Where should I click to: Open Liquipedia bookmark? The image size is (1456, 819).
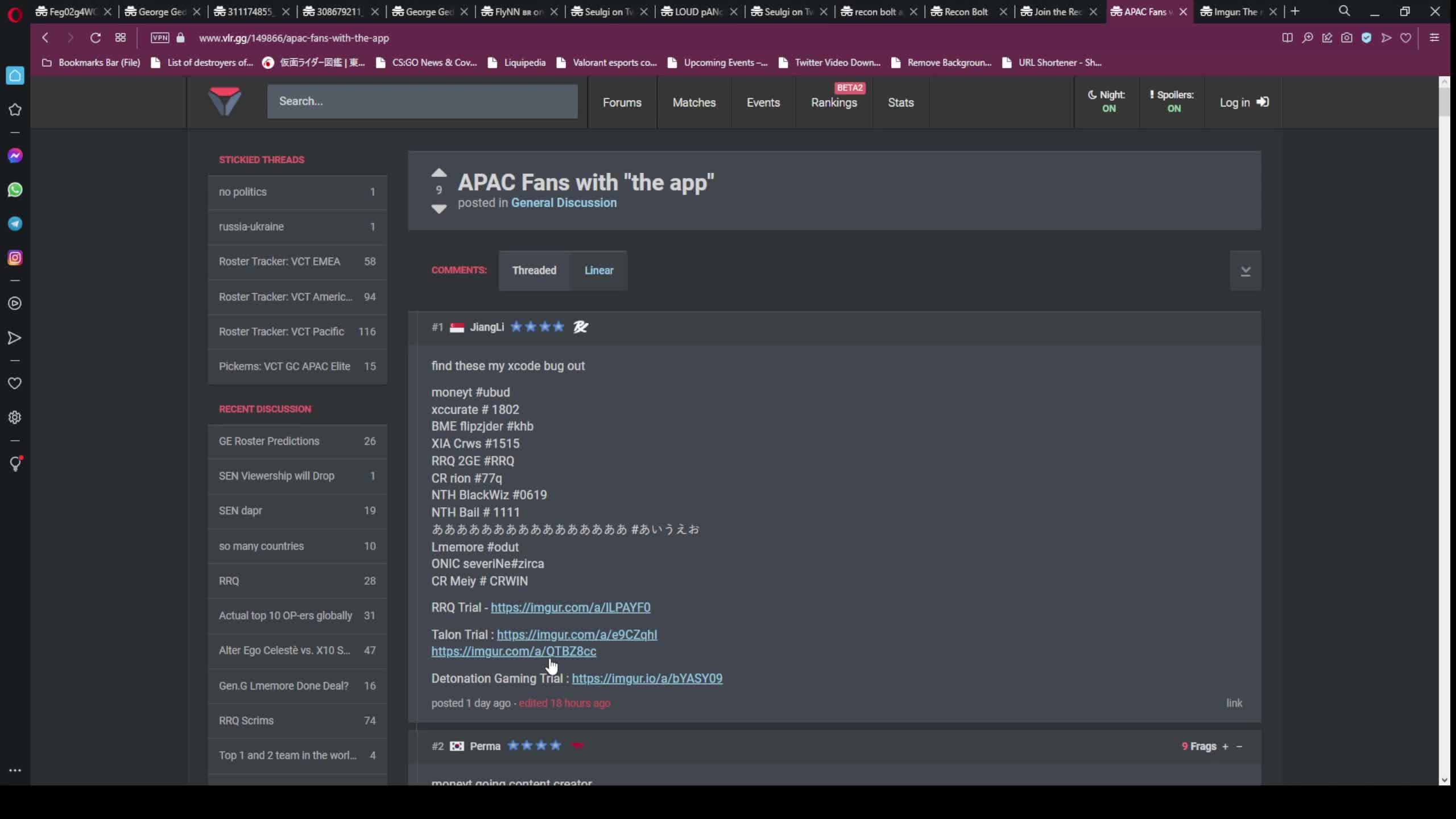[x=517, y=63]
